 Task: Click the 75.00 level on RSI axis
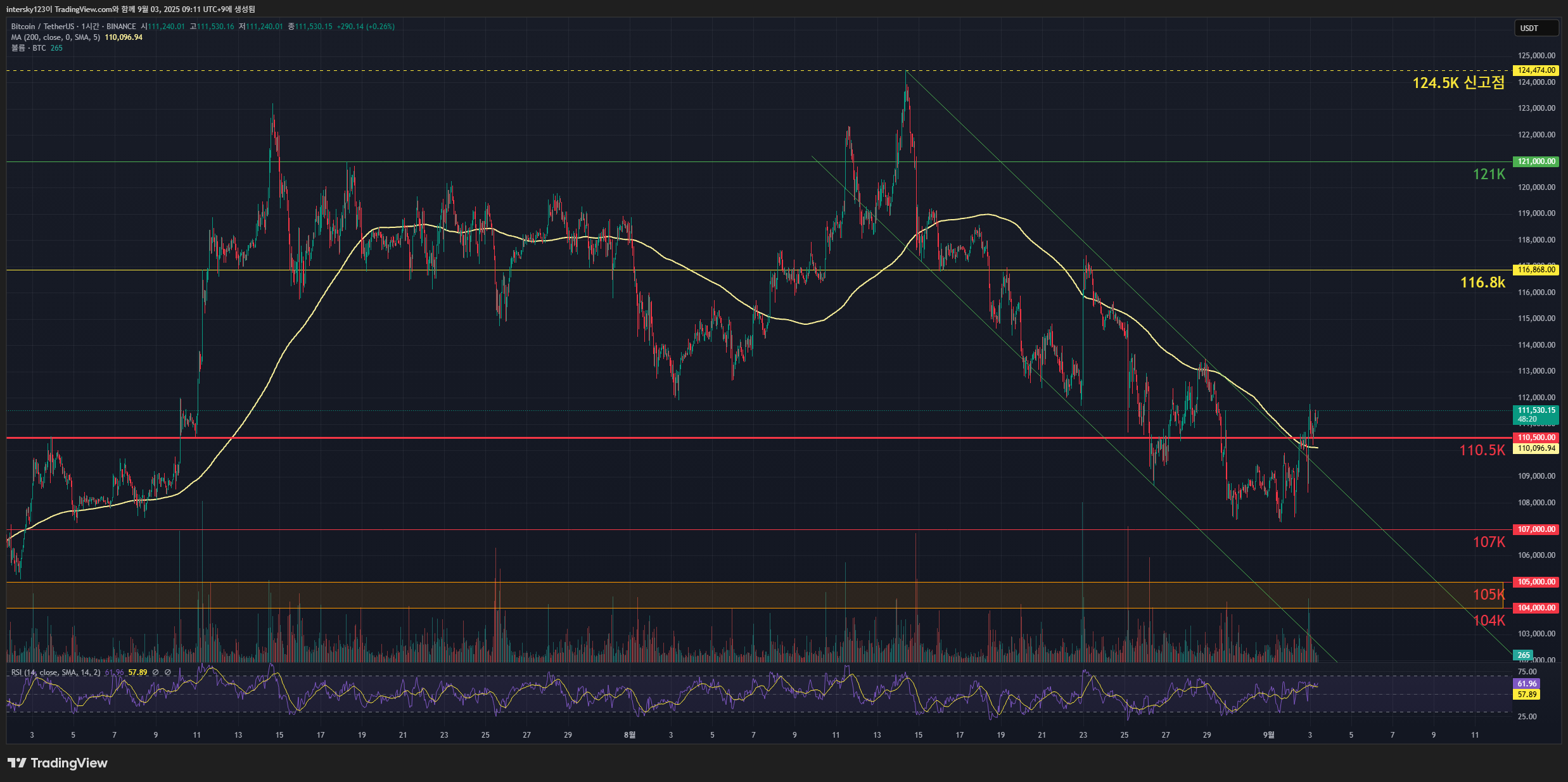tap(1527, 672)
